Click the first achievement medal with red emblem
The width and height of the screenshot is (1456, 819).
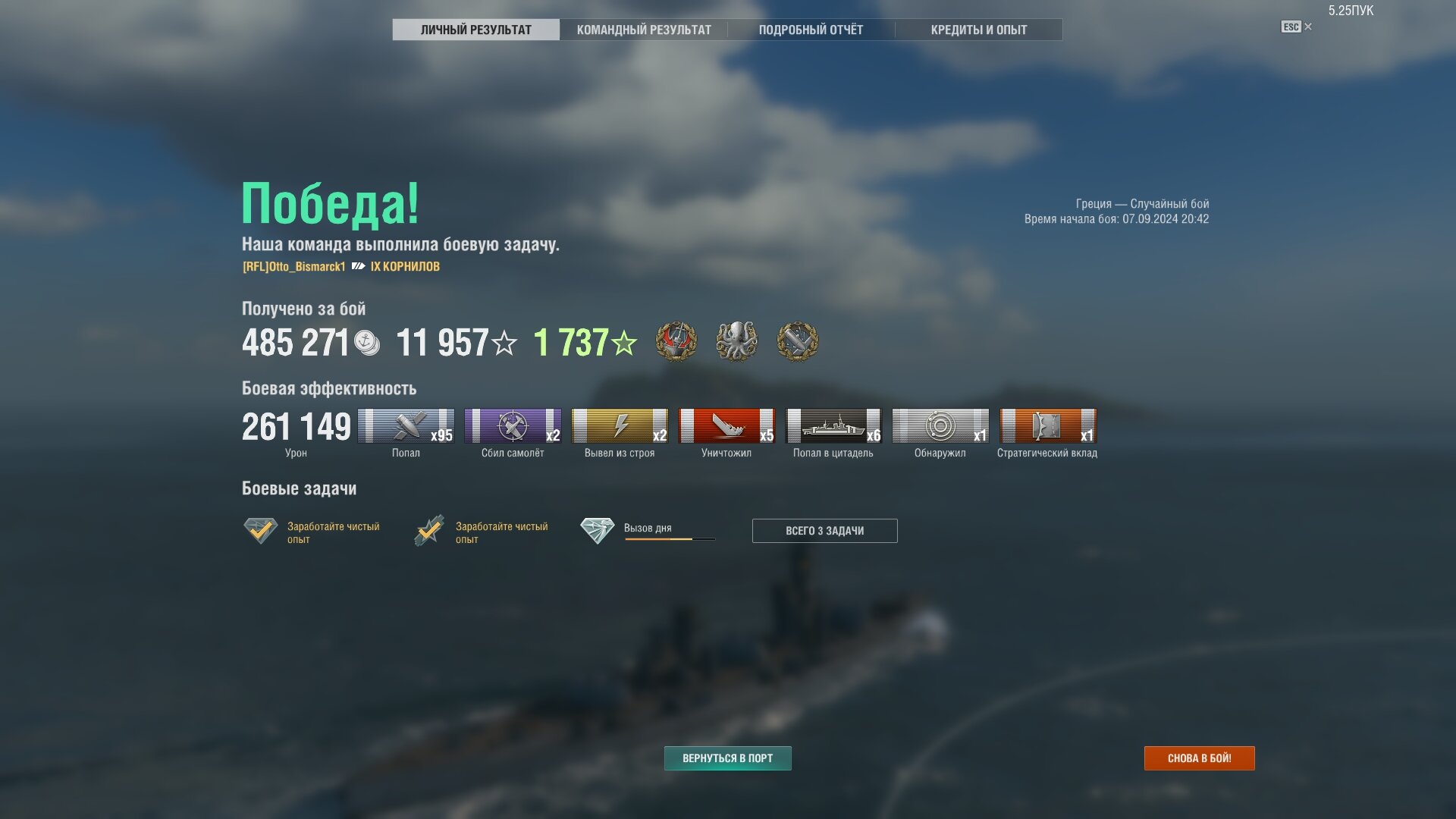(x=676, y=341)
